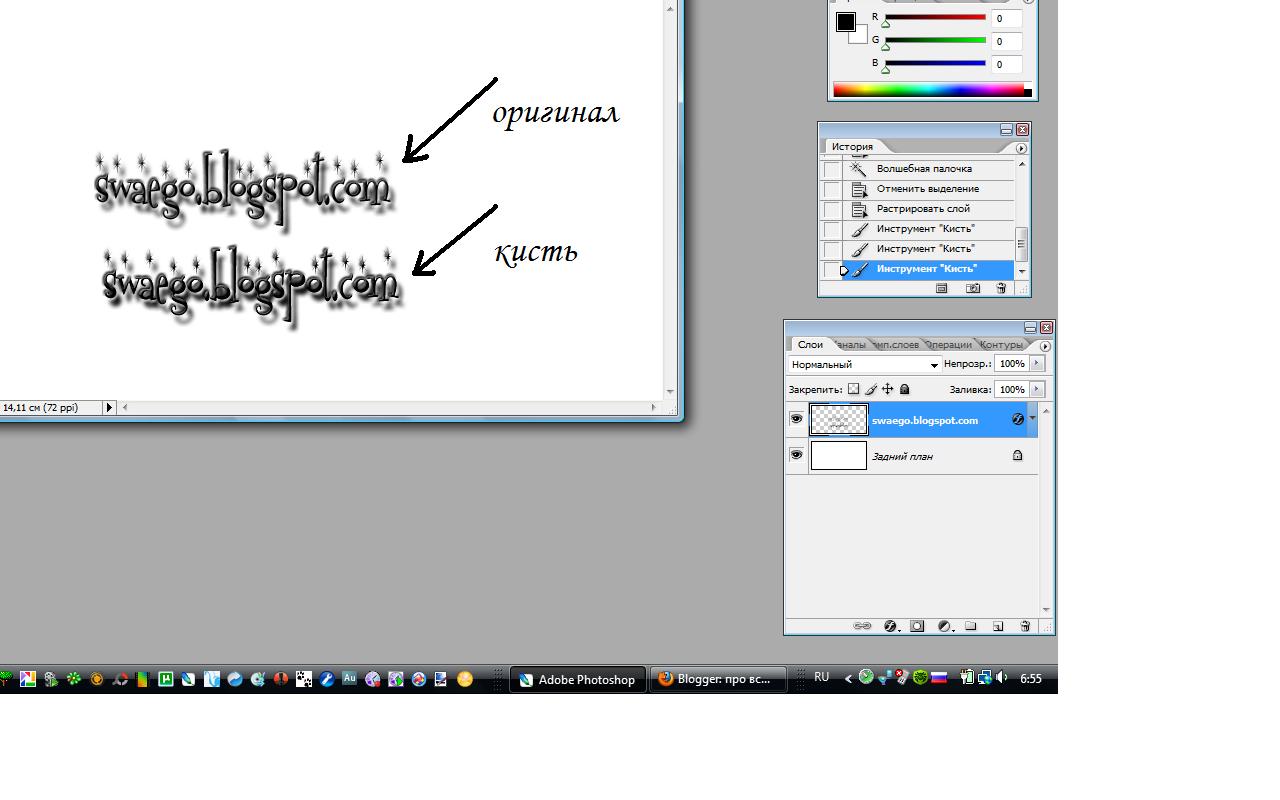
Task: Select the История tab
Action: tap(852, 147)
